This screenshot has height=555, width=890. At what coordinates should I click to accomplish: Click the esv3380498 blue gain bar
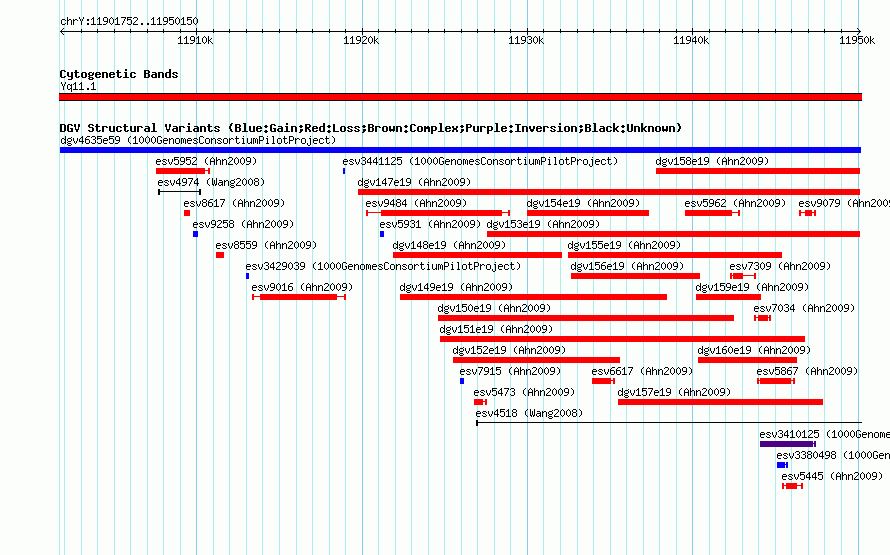[782, 465]
